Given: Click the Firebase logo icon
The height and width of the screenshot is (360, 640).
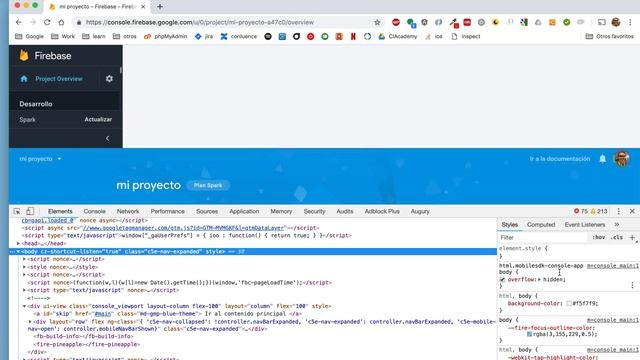Looking at the screenshot, I should coord(24,56).
